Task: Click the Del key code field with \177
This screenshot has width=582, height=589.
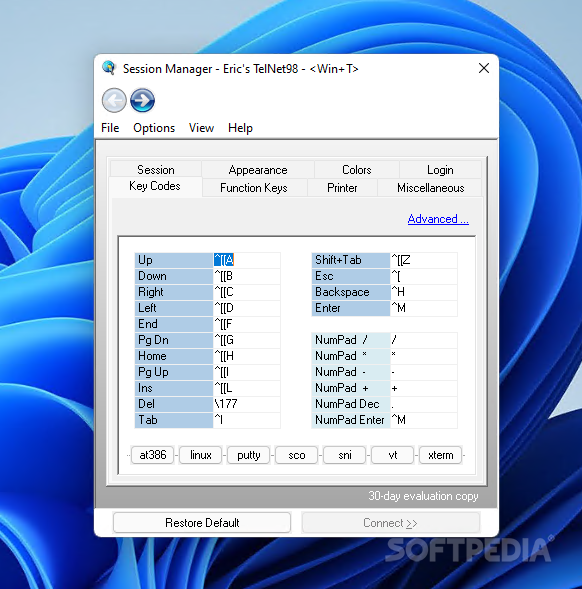Action: point(246,404)
